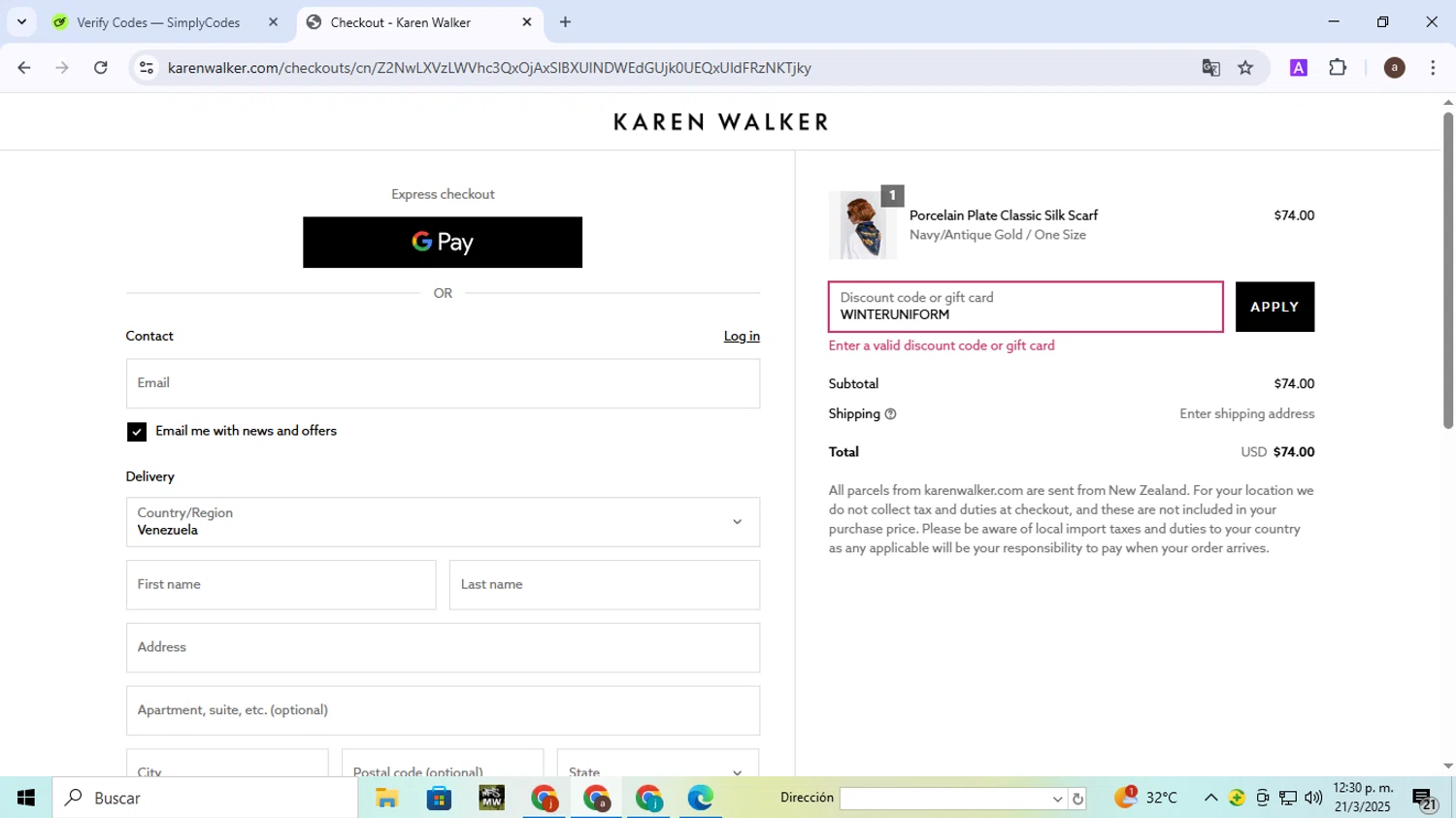Click the Karen Walker logo
Screen dimensions: 1456x818
click(x=721, y=122)
